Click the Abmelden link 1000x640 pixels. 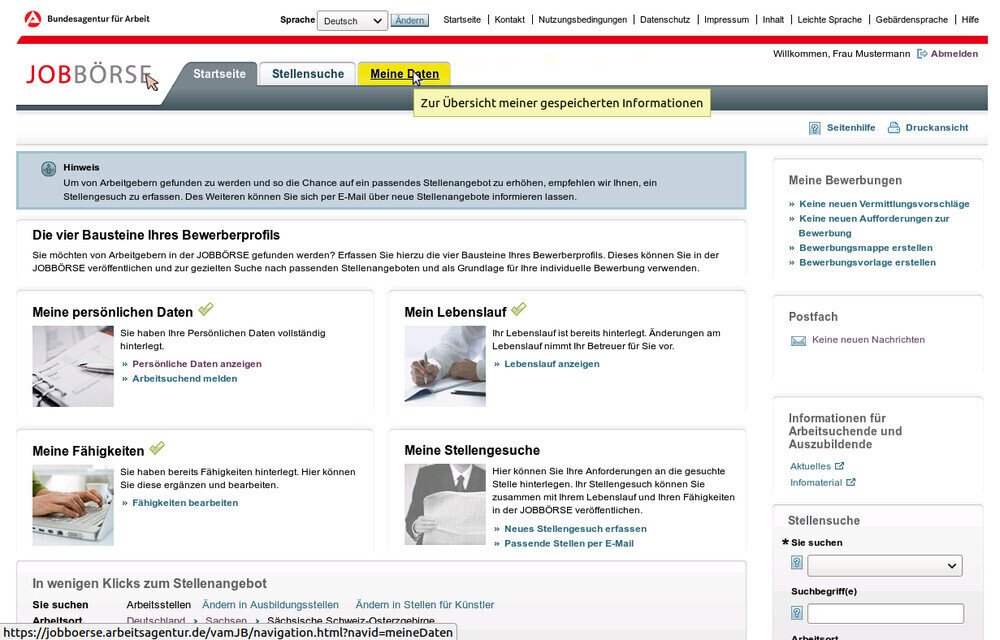click(954, 54)
